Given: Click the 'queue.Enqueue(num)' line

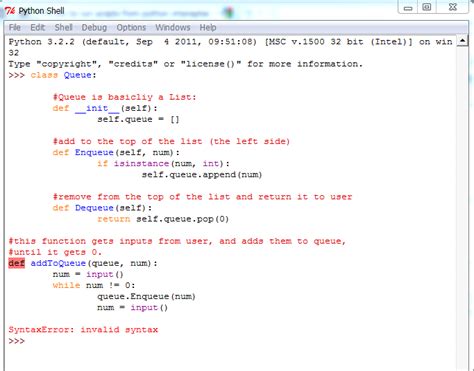Looking at the screenshot, I should click(146, 296).
